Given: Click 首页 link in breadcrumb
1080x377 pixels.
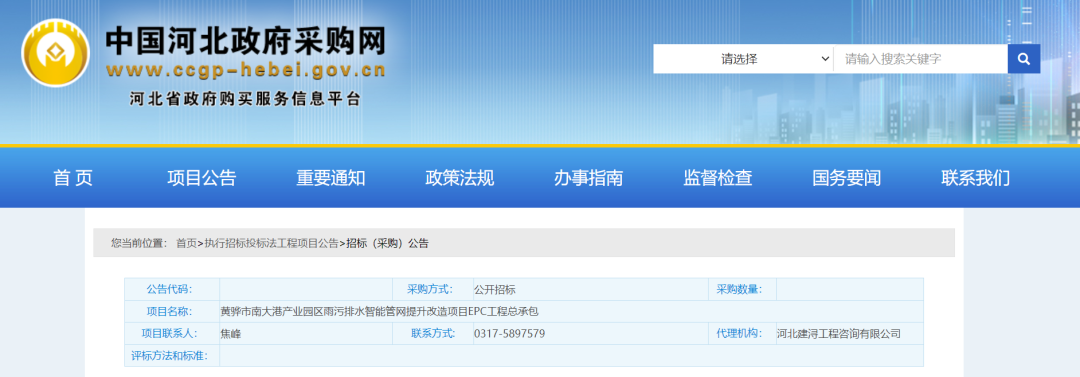Looking at the screenshot, I should pyautogui.click(x=186, y=243).
